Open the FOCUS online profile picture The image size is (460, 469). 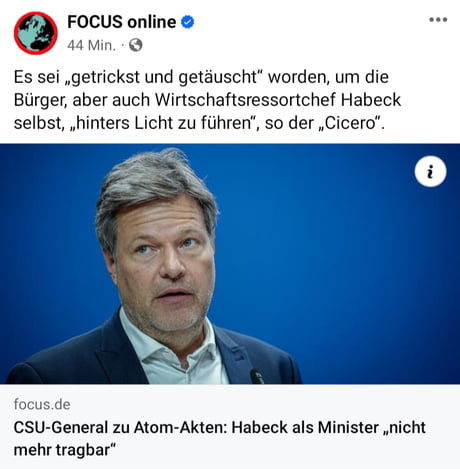(x=36, y=33)
